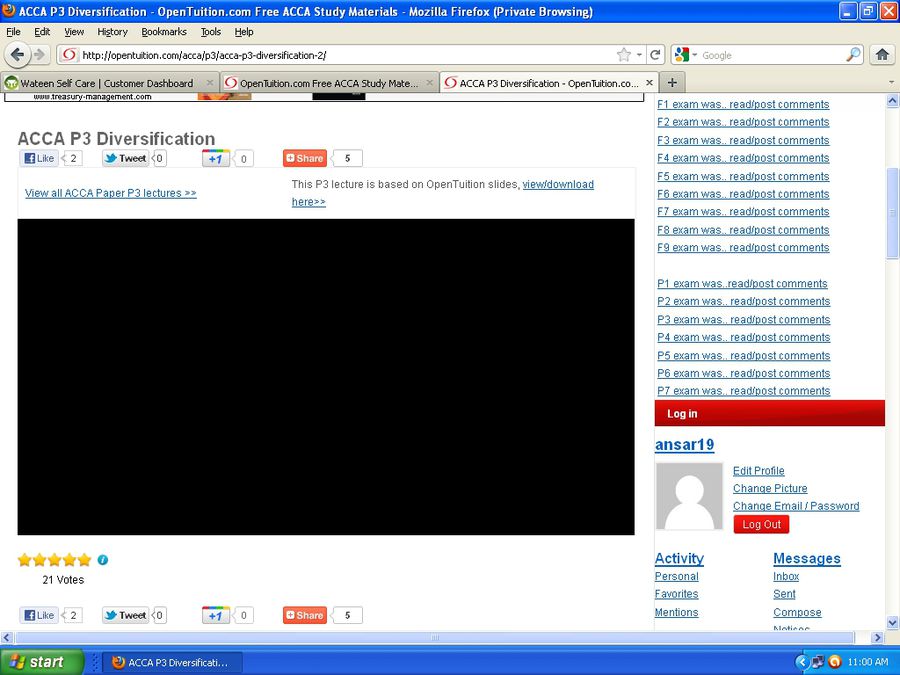Click the red Log Out button
The width and height of the screenshot is (900, 675).
(x=762, y=524)
